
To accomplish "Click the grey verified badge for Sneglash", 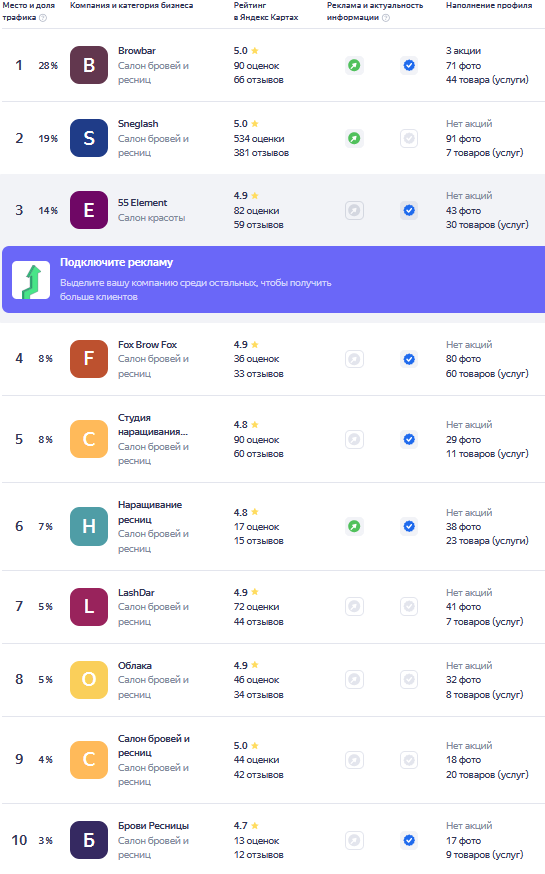I will click(409, 138).
